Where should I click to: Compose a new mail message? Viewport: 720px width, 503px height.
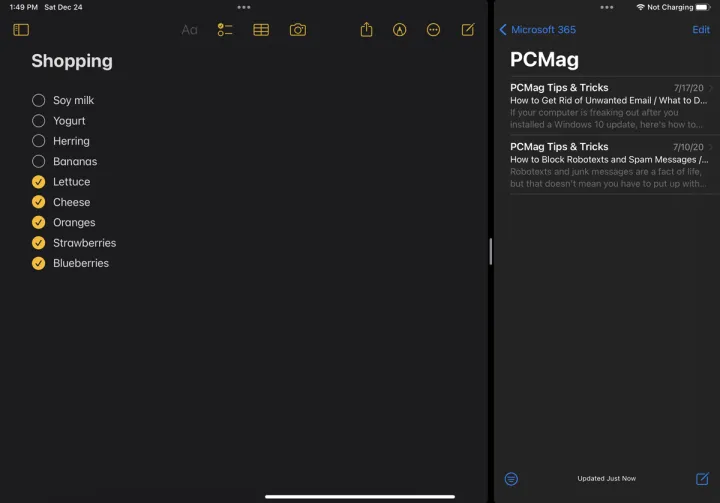click(x=702, y=479)
